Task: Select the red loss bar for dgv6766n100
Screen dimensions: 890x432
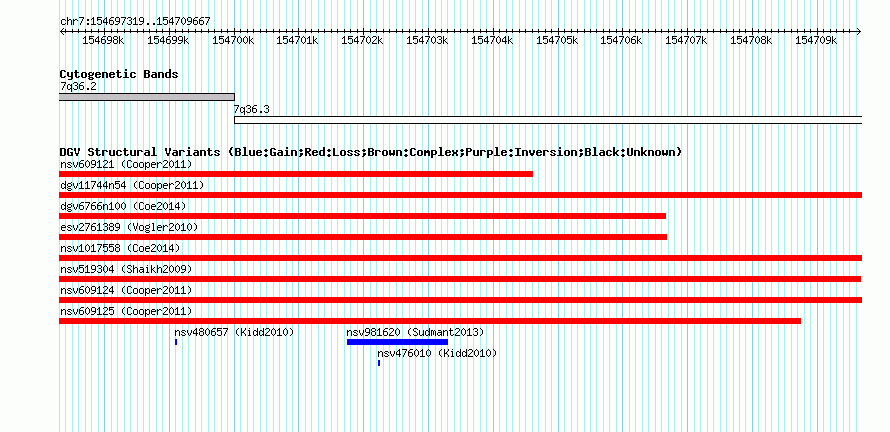Action: click(x=362, y=216)
